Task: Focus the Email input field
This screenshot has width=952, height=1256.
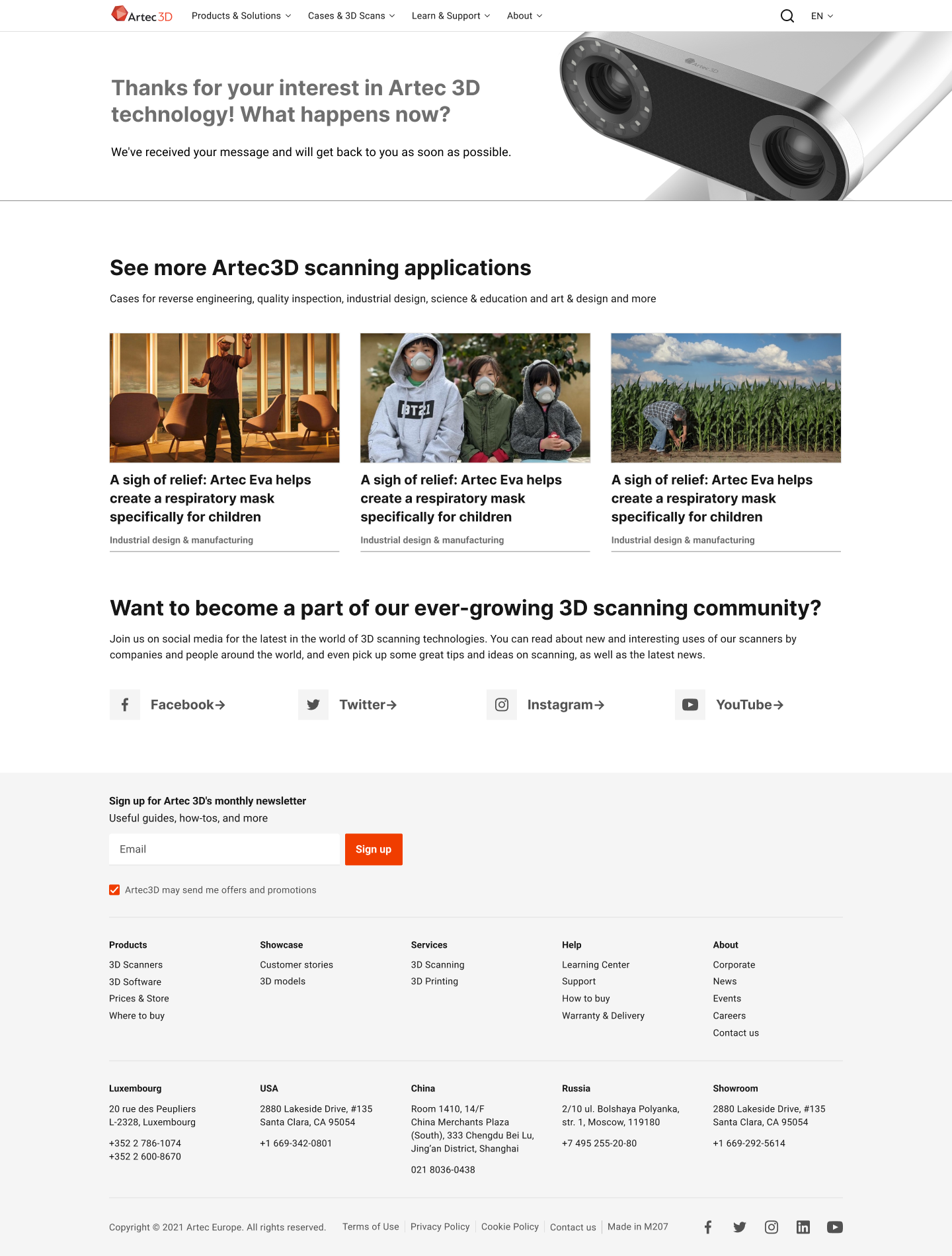Action: pos(224,849)
